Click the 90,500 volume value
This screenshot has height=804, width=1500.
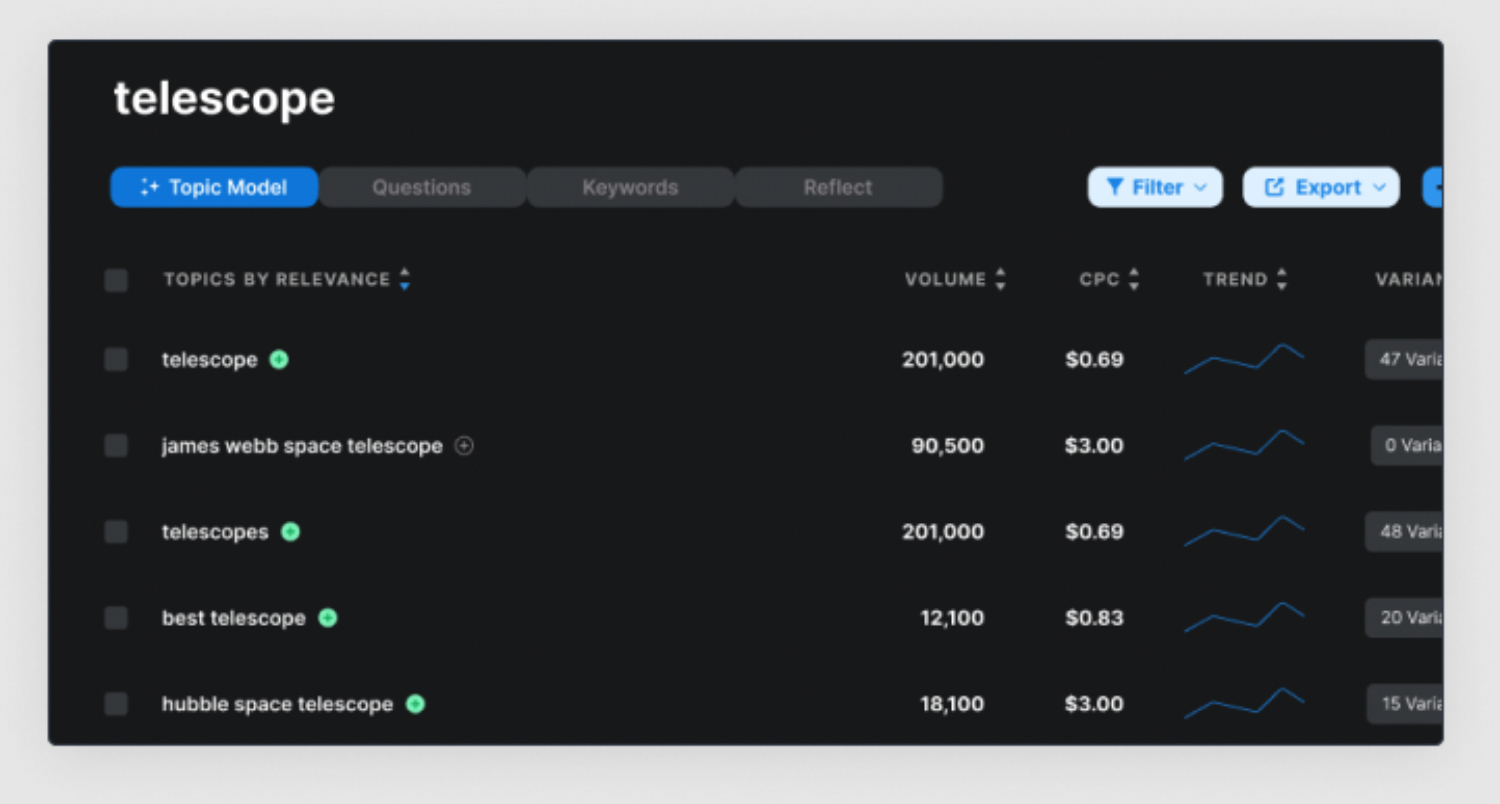pyautogui.click(x=947, y=446)
